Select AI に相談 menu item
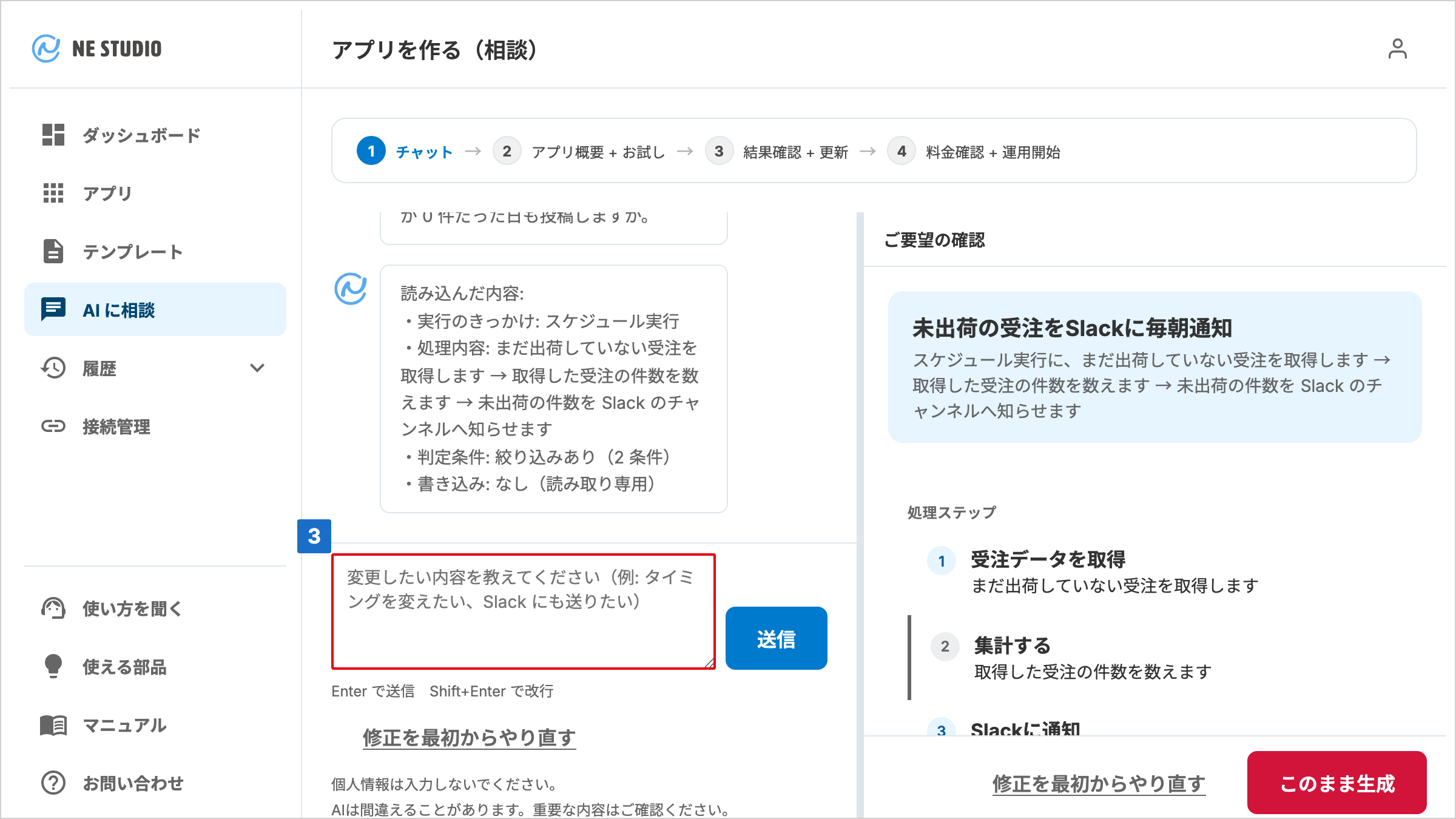The image size is (1456, 819). point(155,309)
